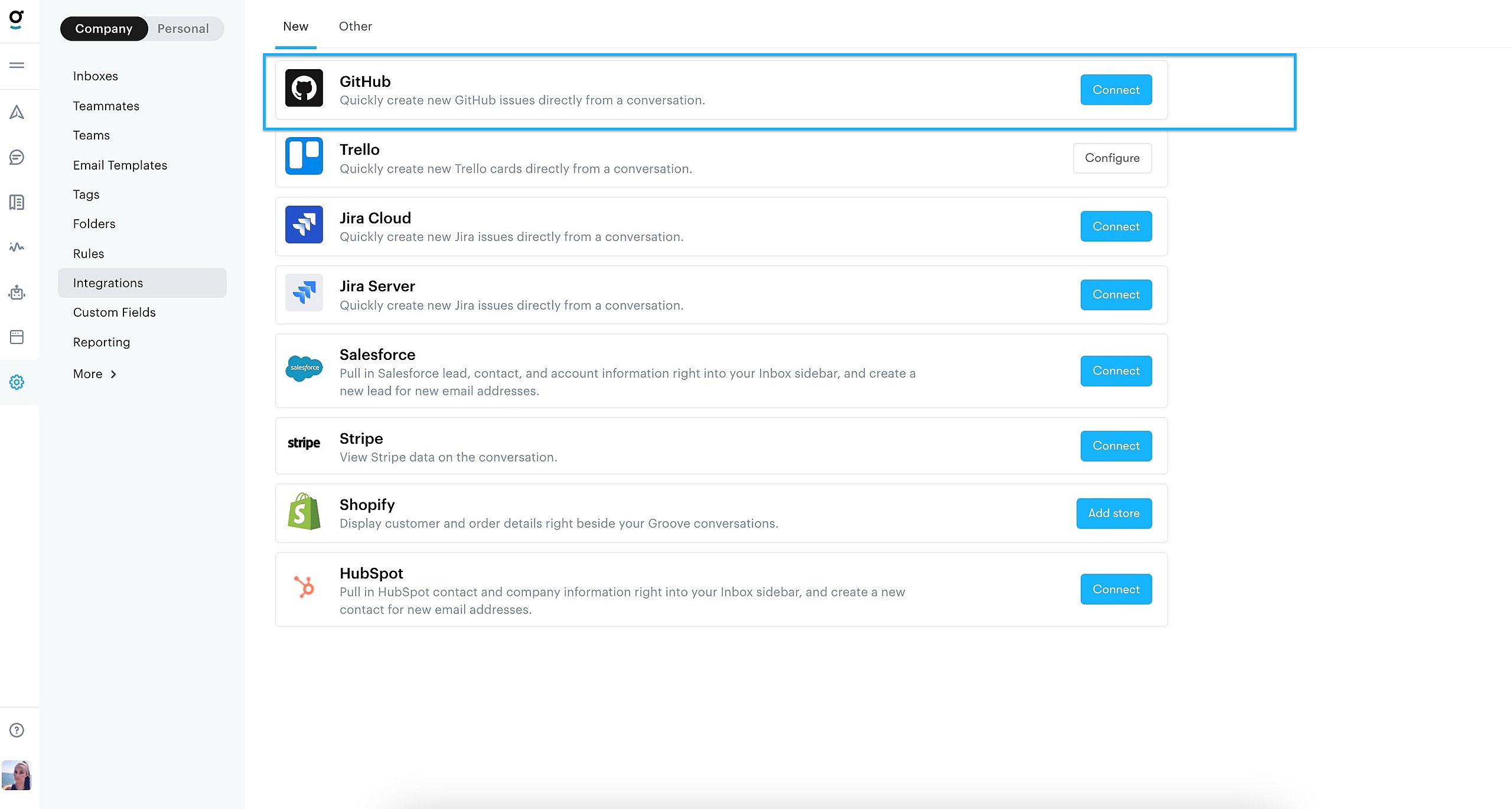Switch to Company settings toggle

click(104, 28)
